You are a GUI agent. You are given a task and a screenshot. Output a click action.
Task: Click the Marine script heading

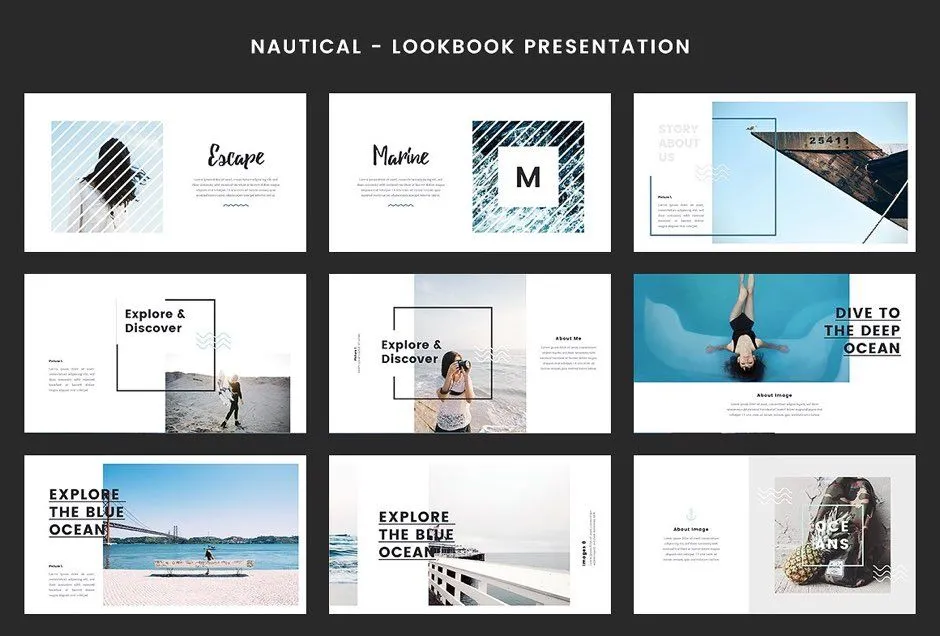400,156
